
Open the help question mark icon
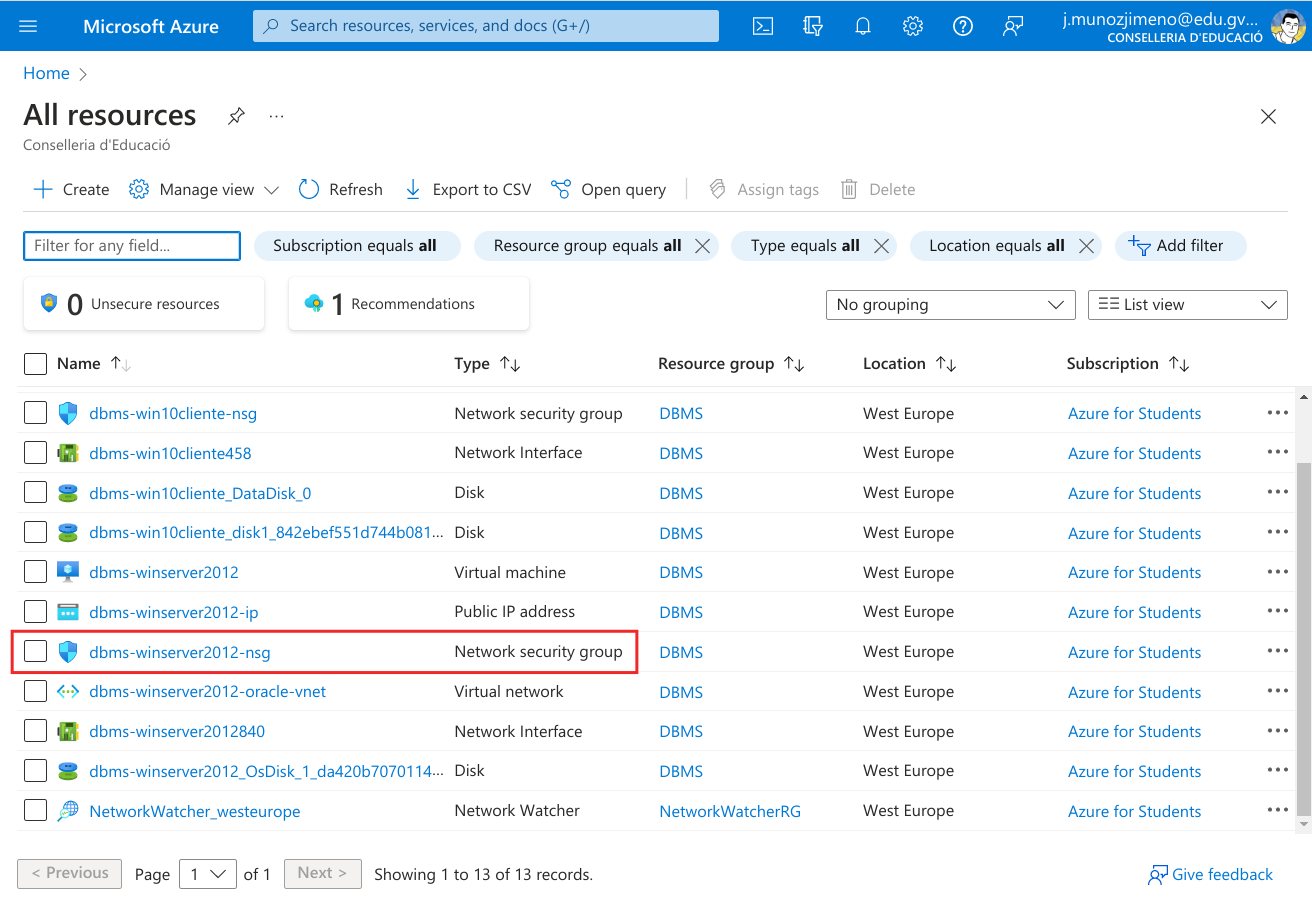point(963,26)
